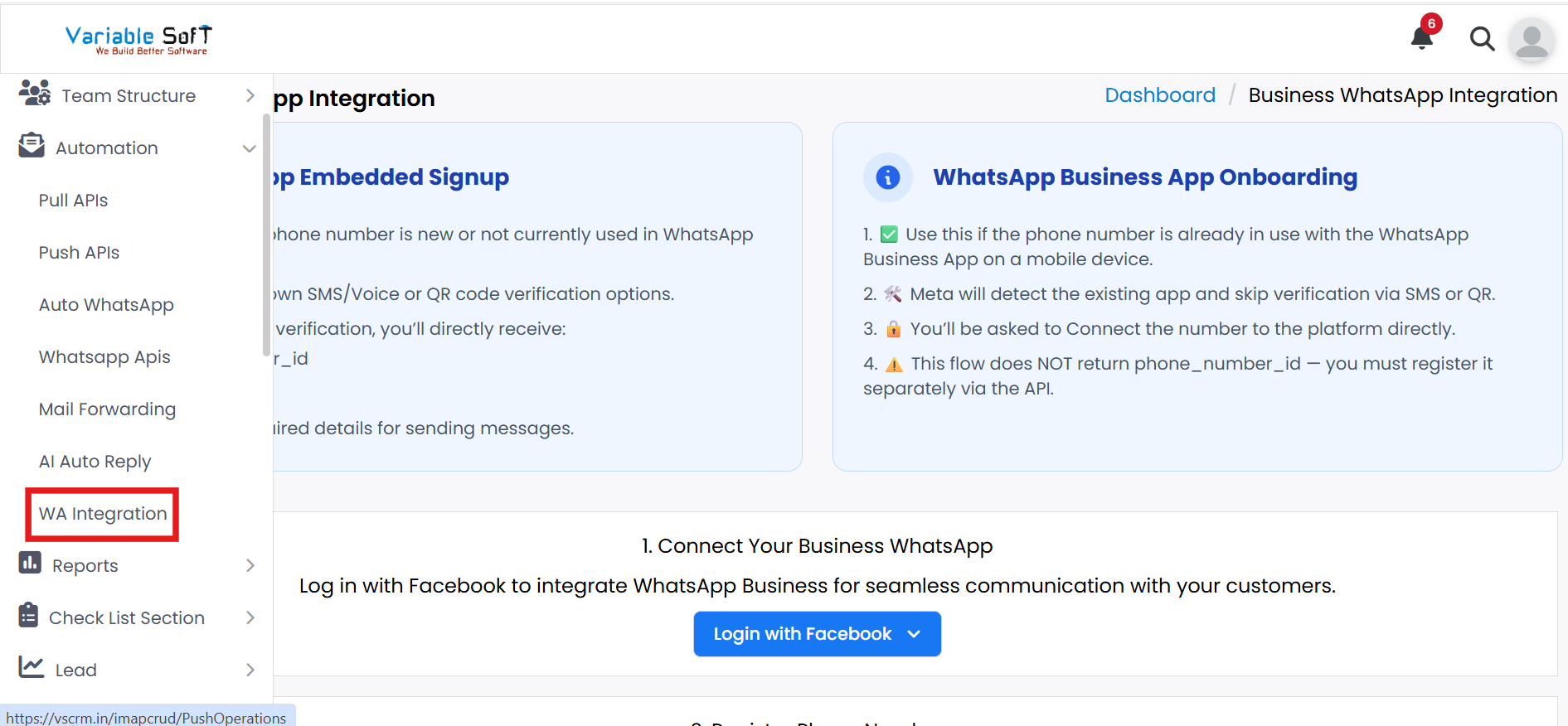The width and height of the screenshot is (1568, 726).
Task: Click the Lead line-graph icon
Action: (32, 667)
